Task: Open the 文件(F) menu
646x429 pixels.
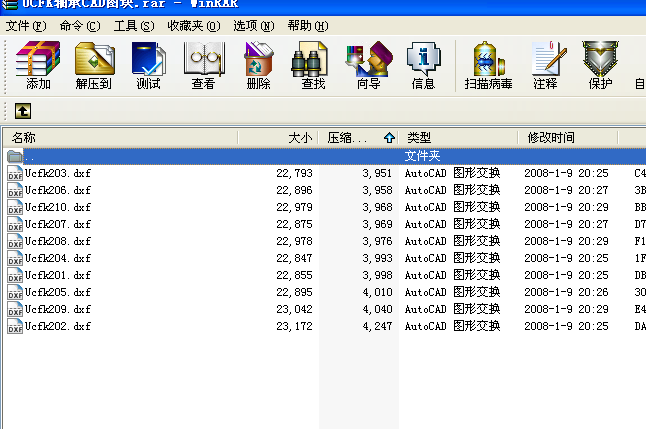Action: tap(26, 26)
